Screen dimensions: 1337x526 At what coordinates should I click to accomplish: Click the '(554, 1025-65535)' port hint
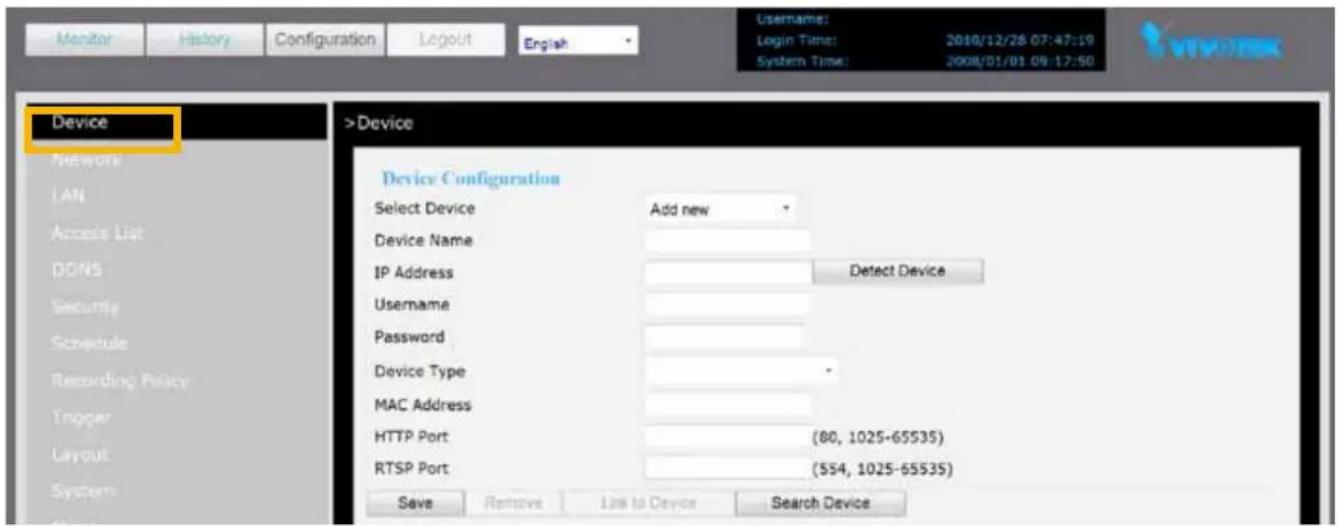click(x=883, y=468)
